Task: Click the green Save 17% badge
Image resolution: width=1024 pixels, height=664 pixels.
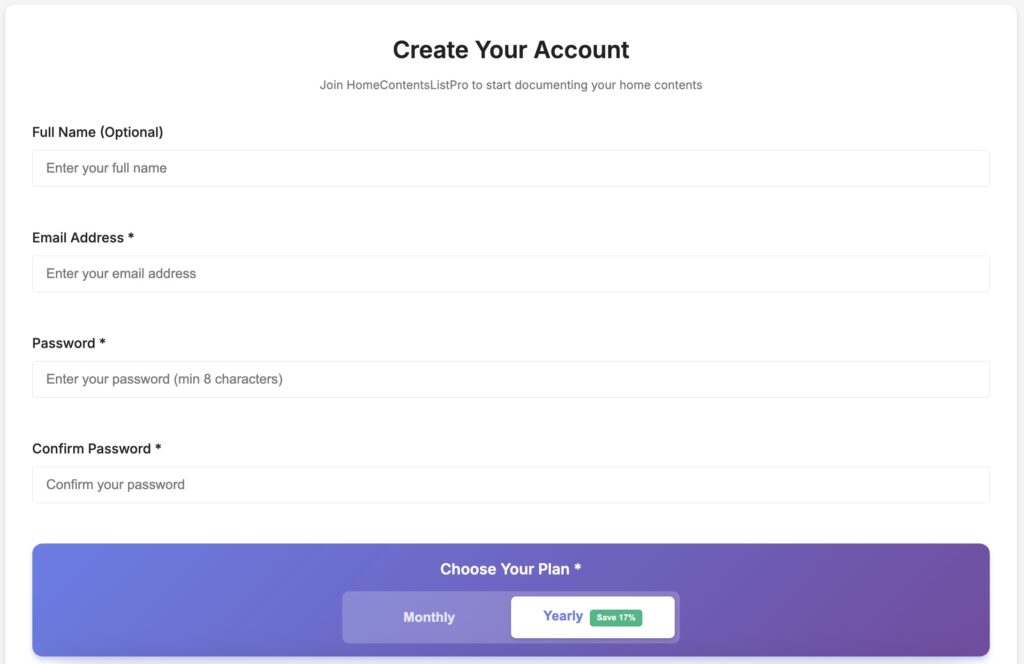Action: tap(614, 617)
